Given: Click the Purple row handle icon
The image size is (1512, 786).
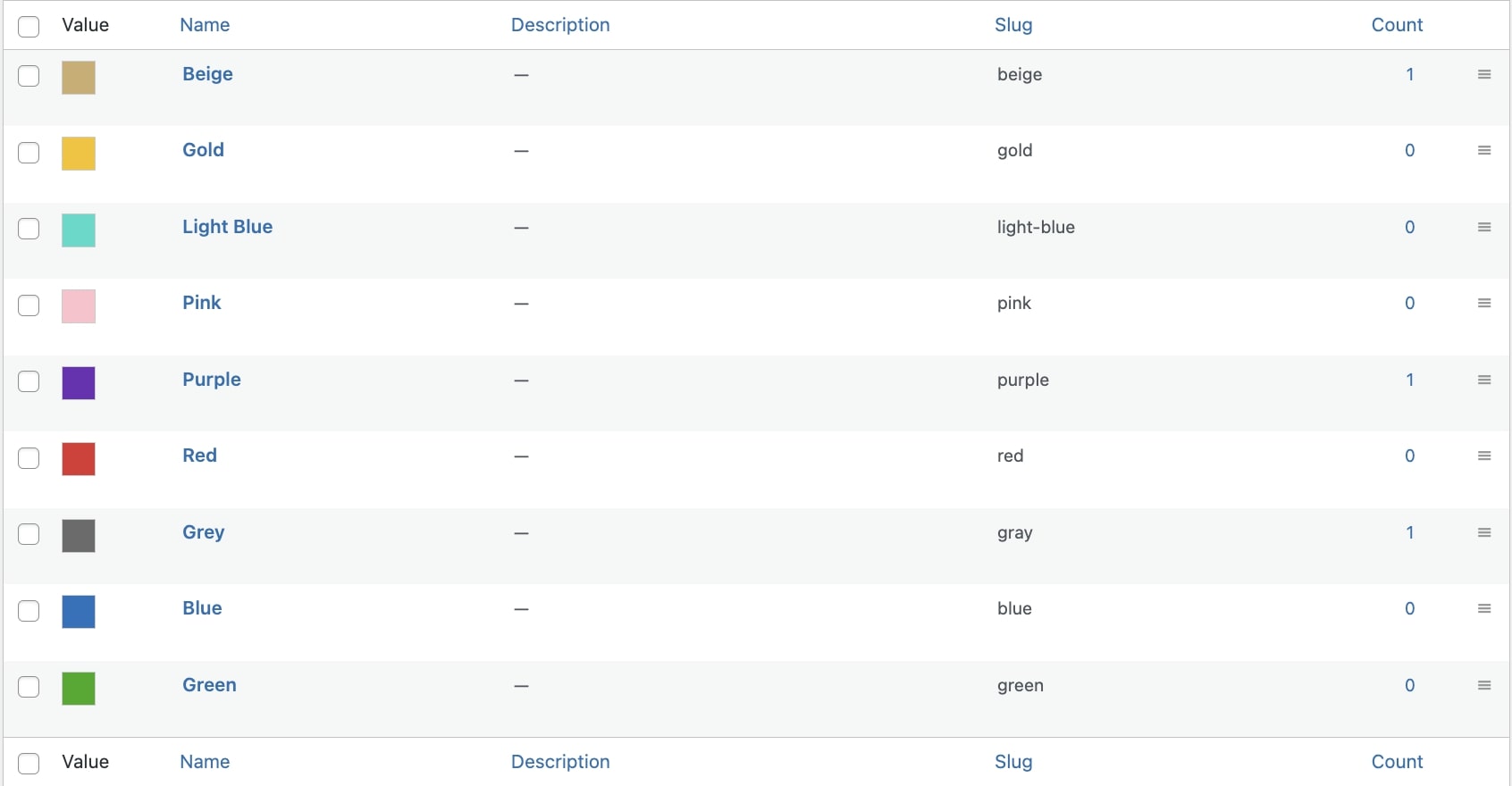Looking at the screenshot, I should [1484, 380].
